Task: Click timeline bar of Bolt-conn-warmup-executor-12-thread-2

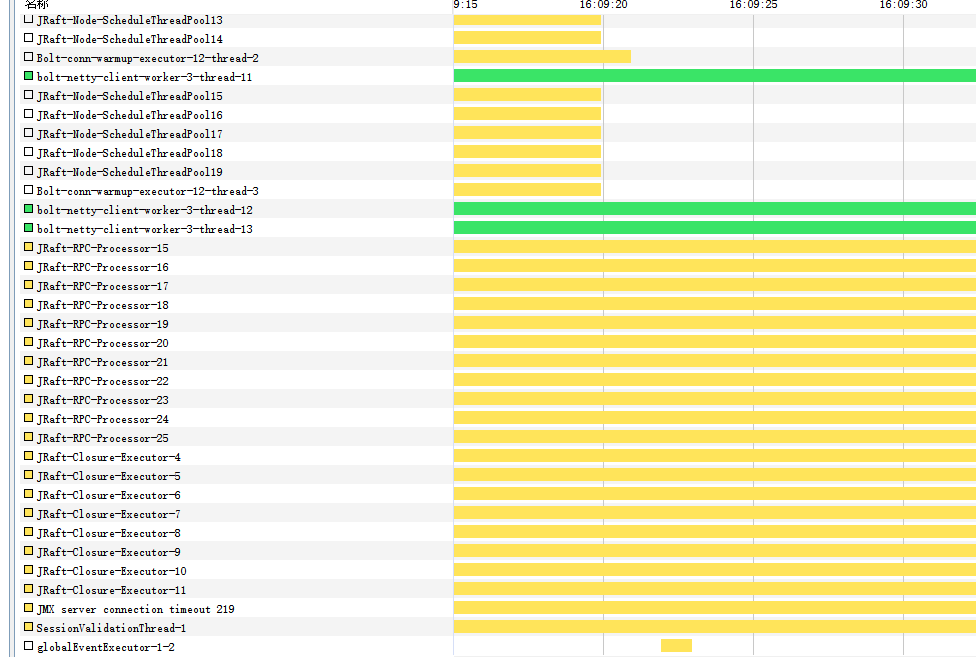Action: point(542,57)
